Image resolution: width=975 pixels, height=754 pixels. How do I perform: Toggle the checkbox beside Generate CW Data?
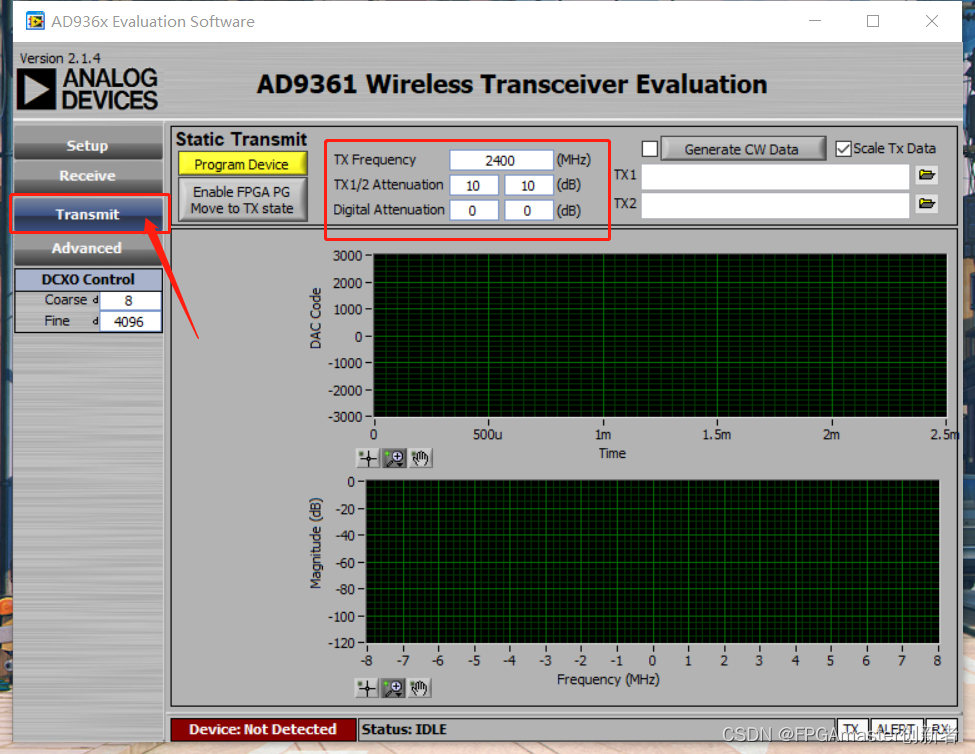650,149
